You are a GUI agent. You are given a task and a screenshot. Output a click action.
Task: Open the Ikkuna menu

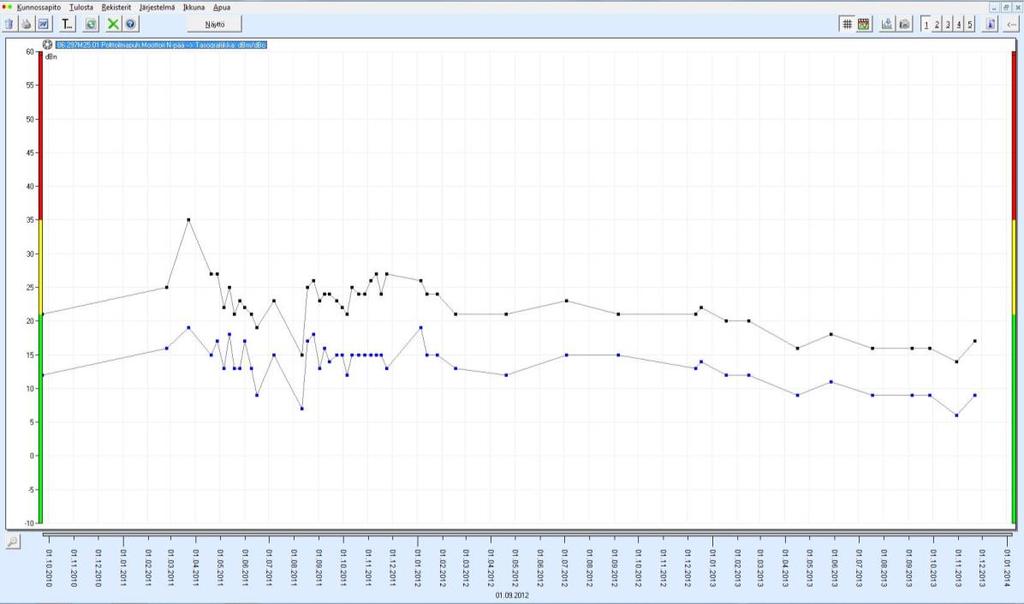[x=194, y=7]
